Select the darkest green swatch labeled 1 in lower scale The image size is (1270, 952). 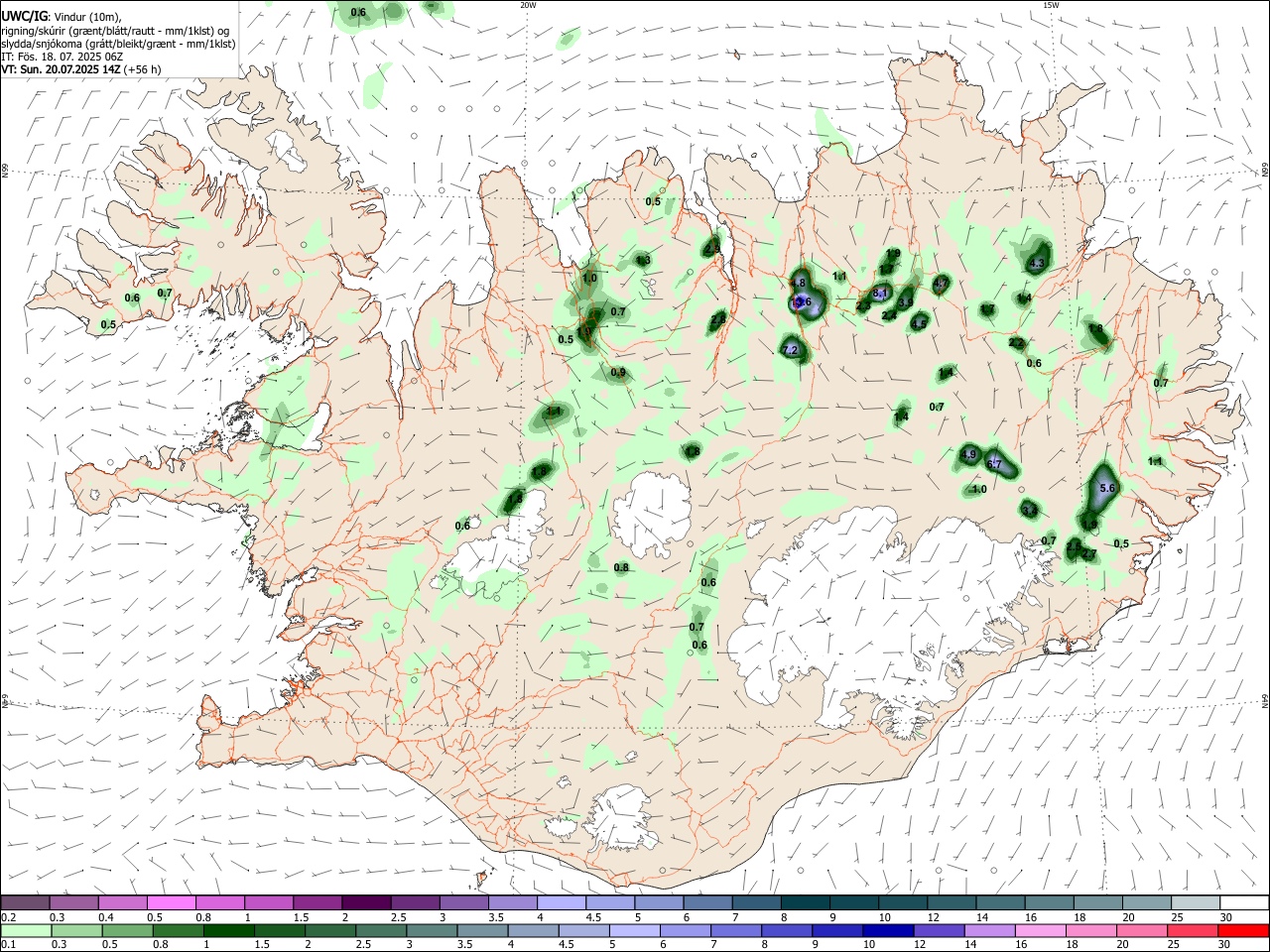pos(228,931)
